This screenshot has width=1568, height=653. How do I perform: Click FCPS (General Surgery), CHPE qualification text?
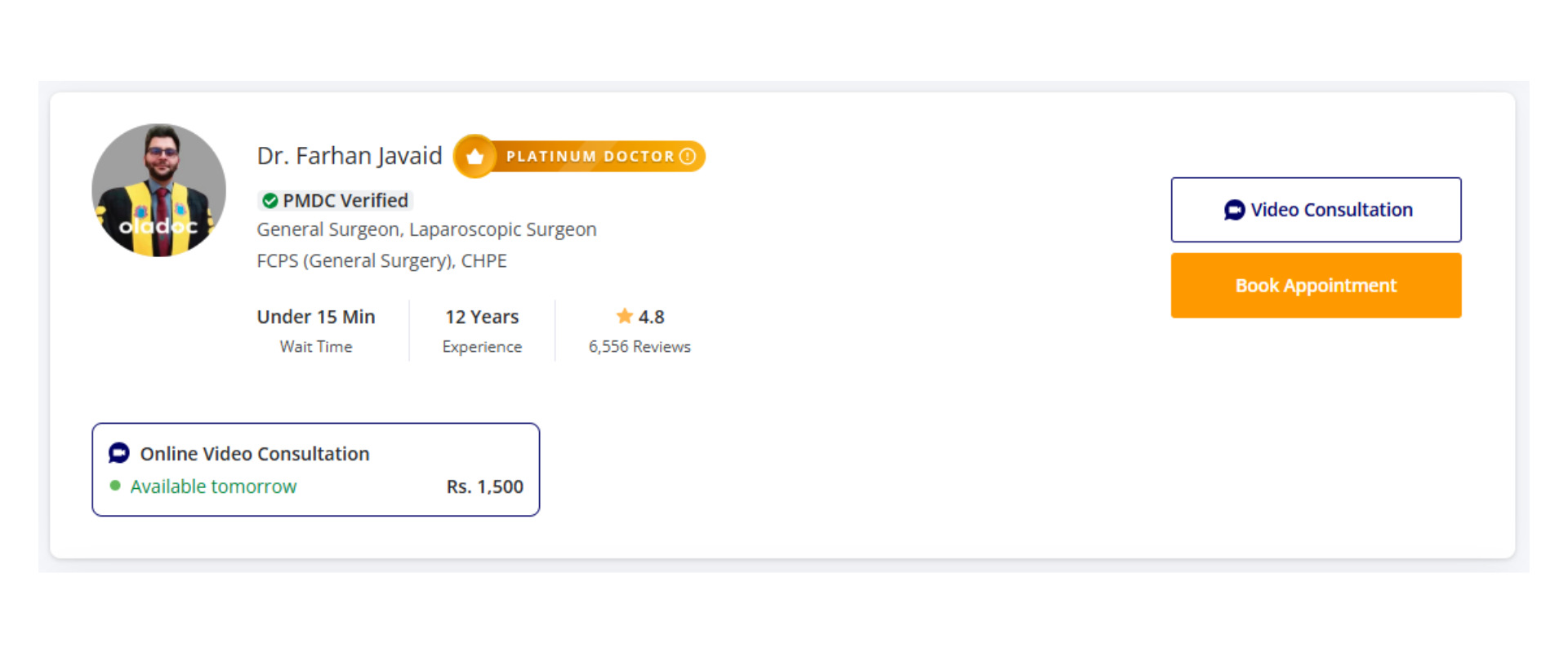click(x=381, y=261)
